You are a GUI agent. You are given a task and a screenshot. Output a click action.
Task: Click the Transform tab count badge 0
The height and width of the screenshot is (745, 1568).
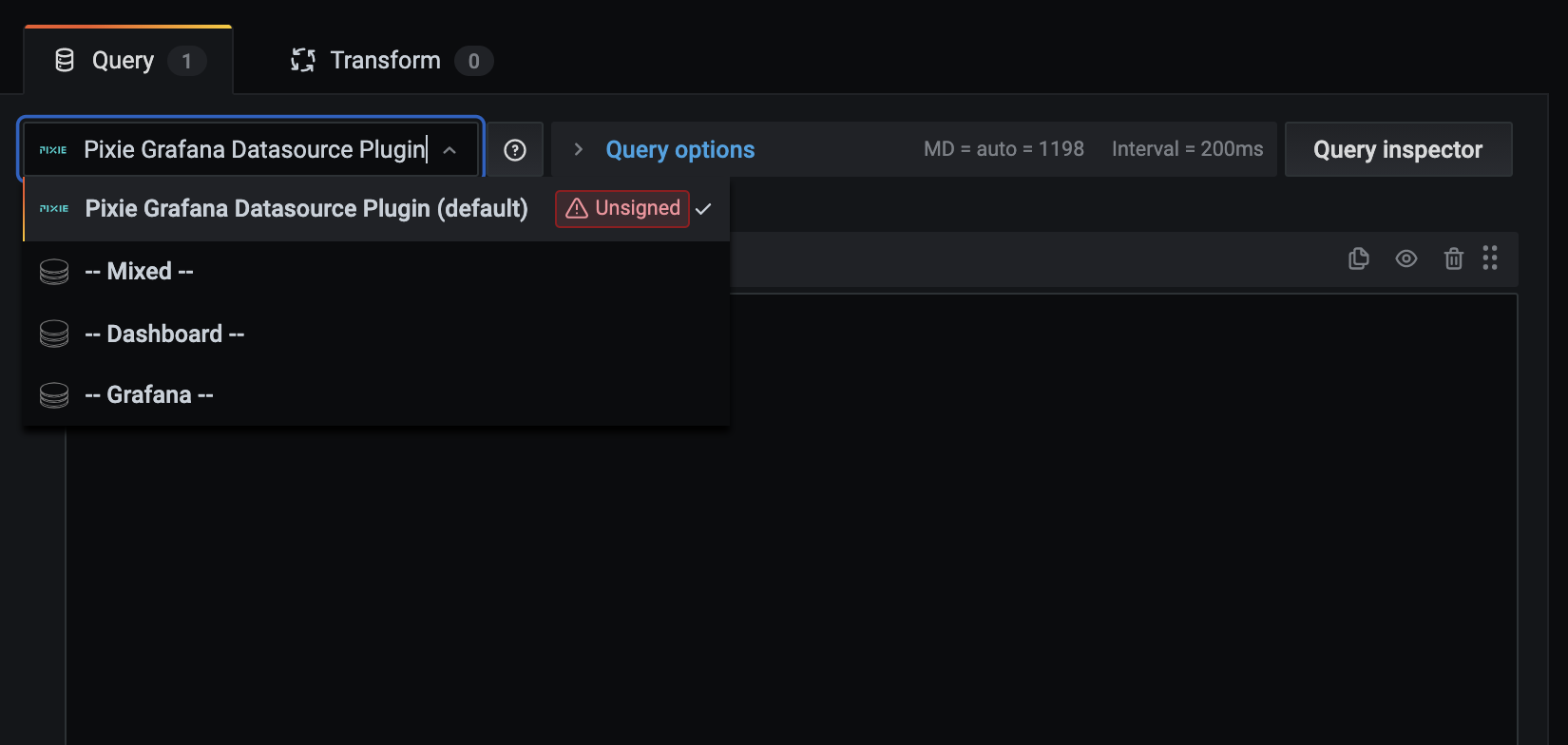[x=474, y=61]
